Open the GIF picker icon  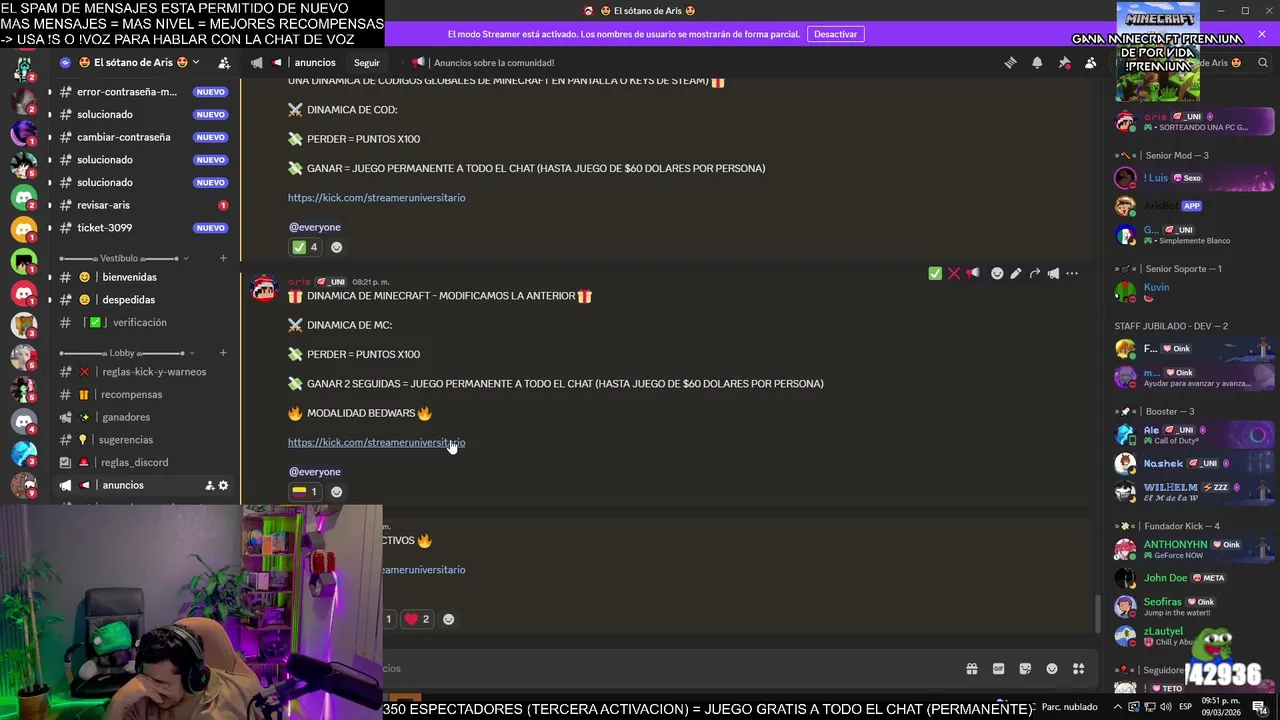click(x=998, y=669)
